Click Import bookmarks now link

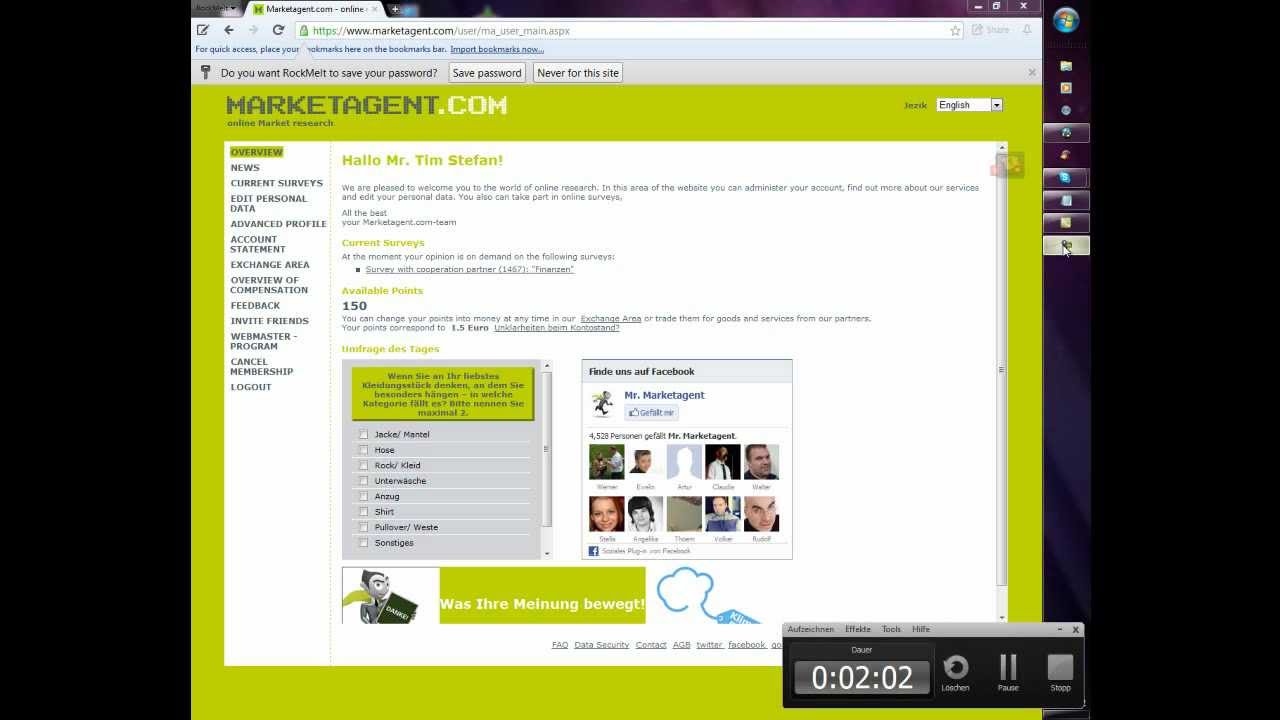tap(497, 49)
